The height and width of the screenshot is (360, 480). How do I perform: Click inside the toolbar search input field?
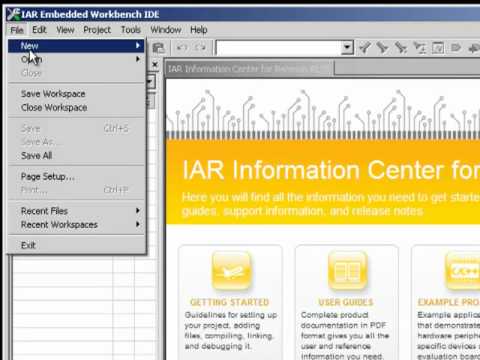[279, 48]
